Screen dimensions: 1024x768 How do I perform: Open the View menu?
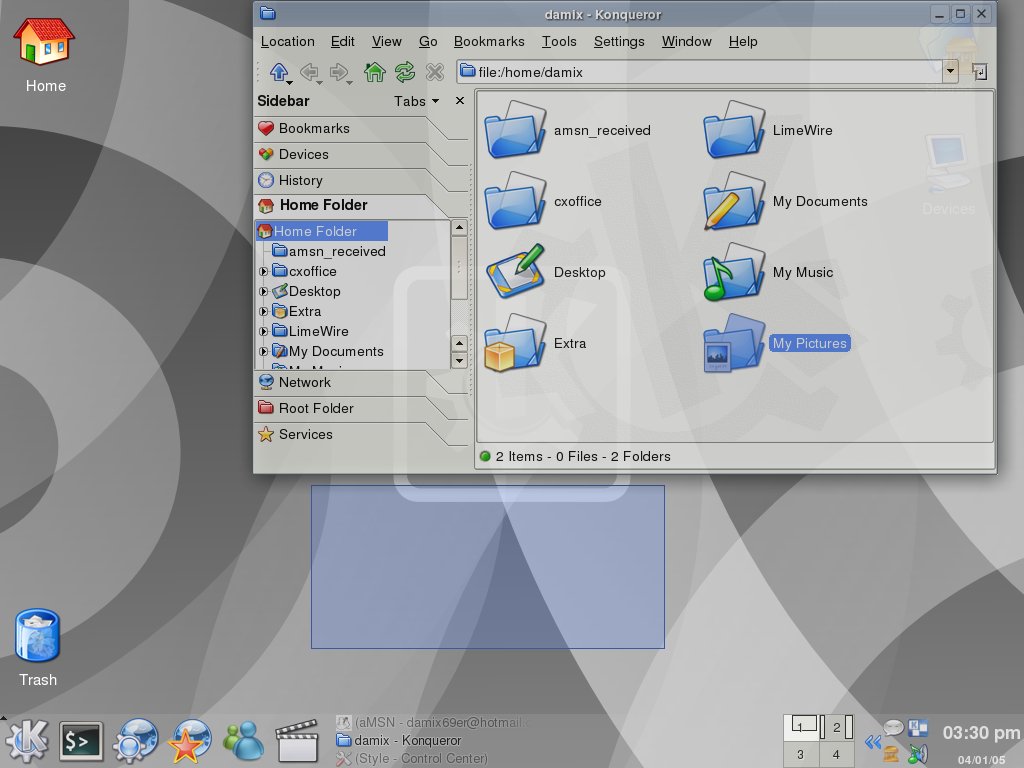tap(387, 41)
